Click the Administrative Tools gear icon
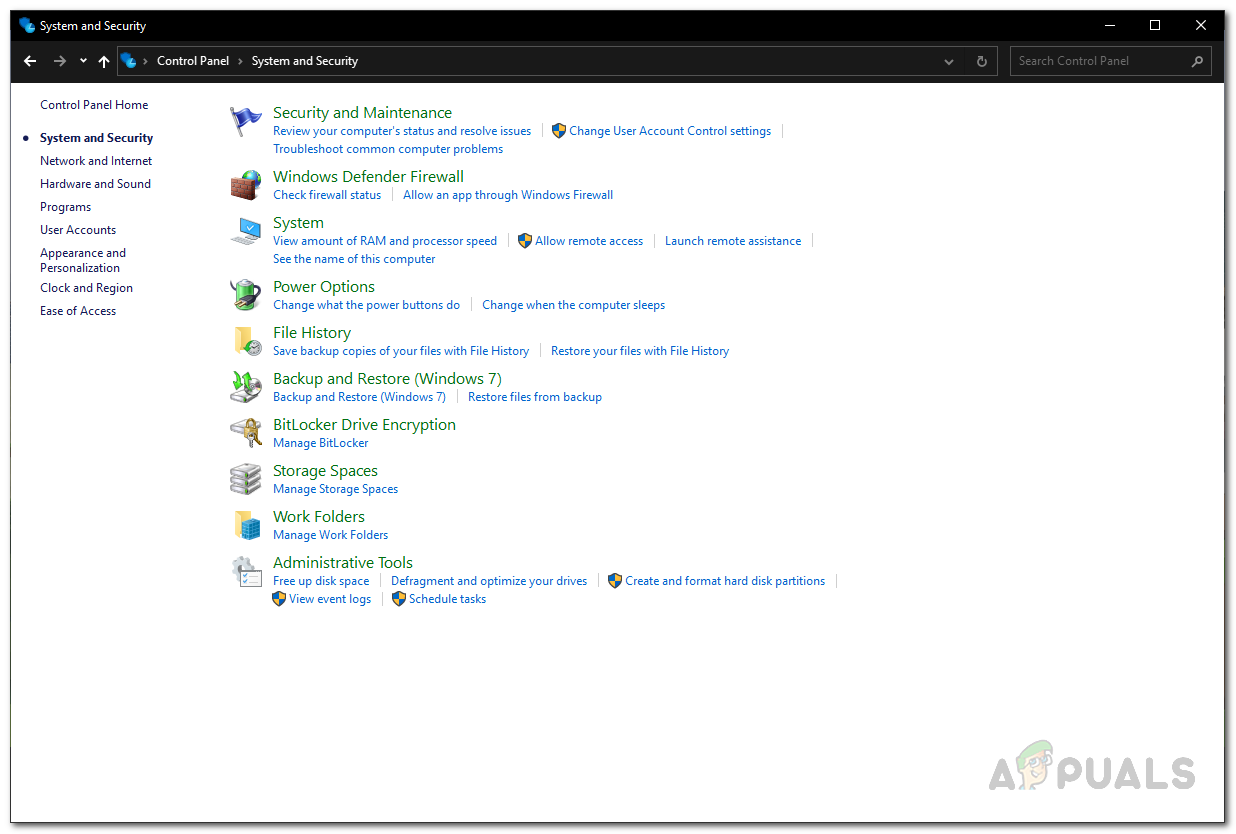The width and height of the screenshot is (1236, 834). [245, 571]
